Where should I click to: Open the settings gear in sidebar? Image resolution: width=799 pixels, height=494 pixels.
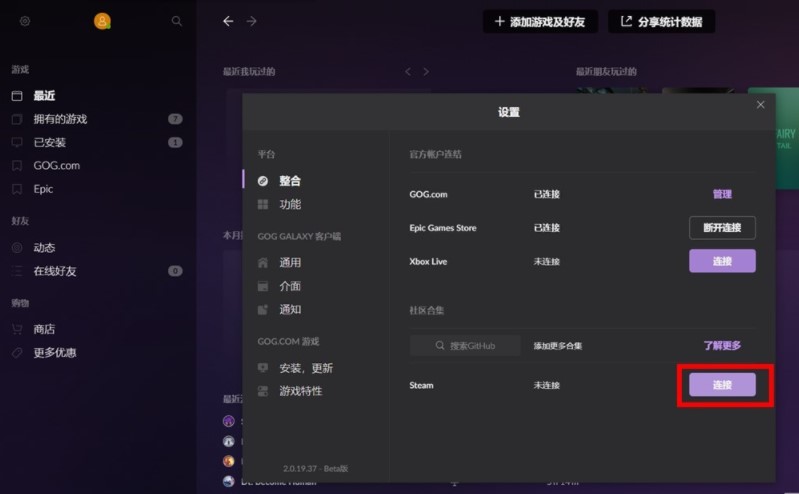click(x=24, y=21)
